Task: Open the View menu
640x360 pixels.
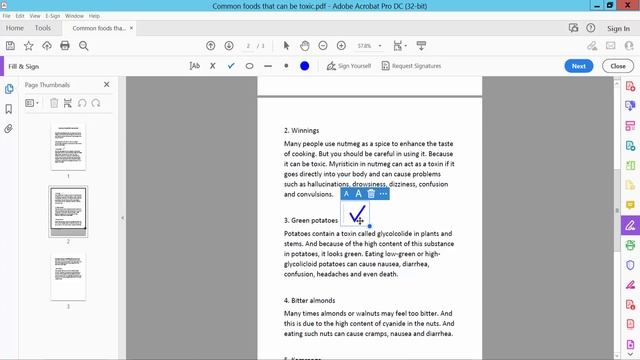Action: pyautogui.click(x=35, y=16)
